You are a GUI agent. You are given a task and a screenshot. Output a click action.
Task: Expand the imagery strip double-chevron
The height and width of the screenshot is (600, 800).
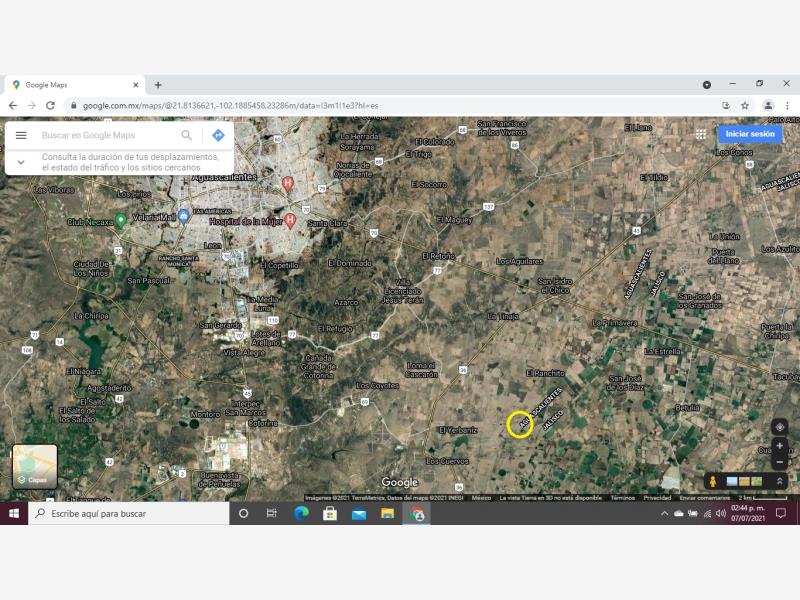tap(780, 481)
